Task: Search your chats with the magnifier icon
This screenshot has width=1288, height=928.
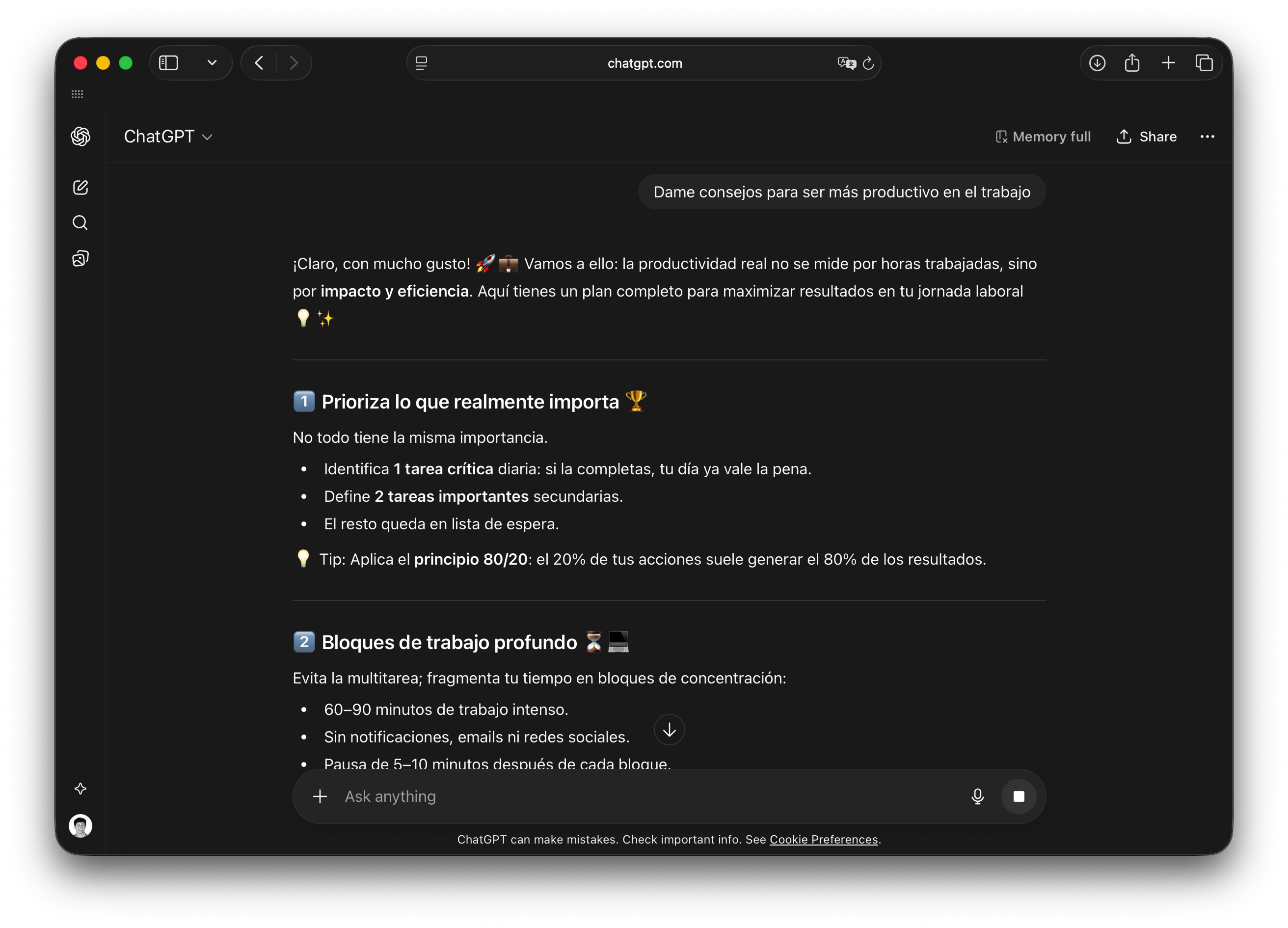Action: [80, 222]
